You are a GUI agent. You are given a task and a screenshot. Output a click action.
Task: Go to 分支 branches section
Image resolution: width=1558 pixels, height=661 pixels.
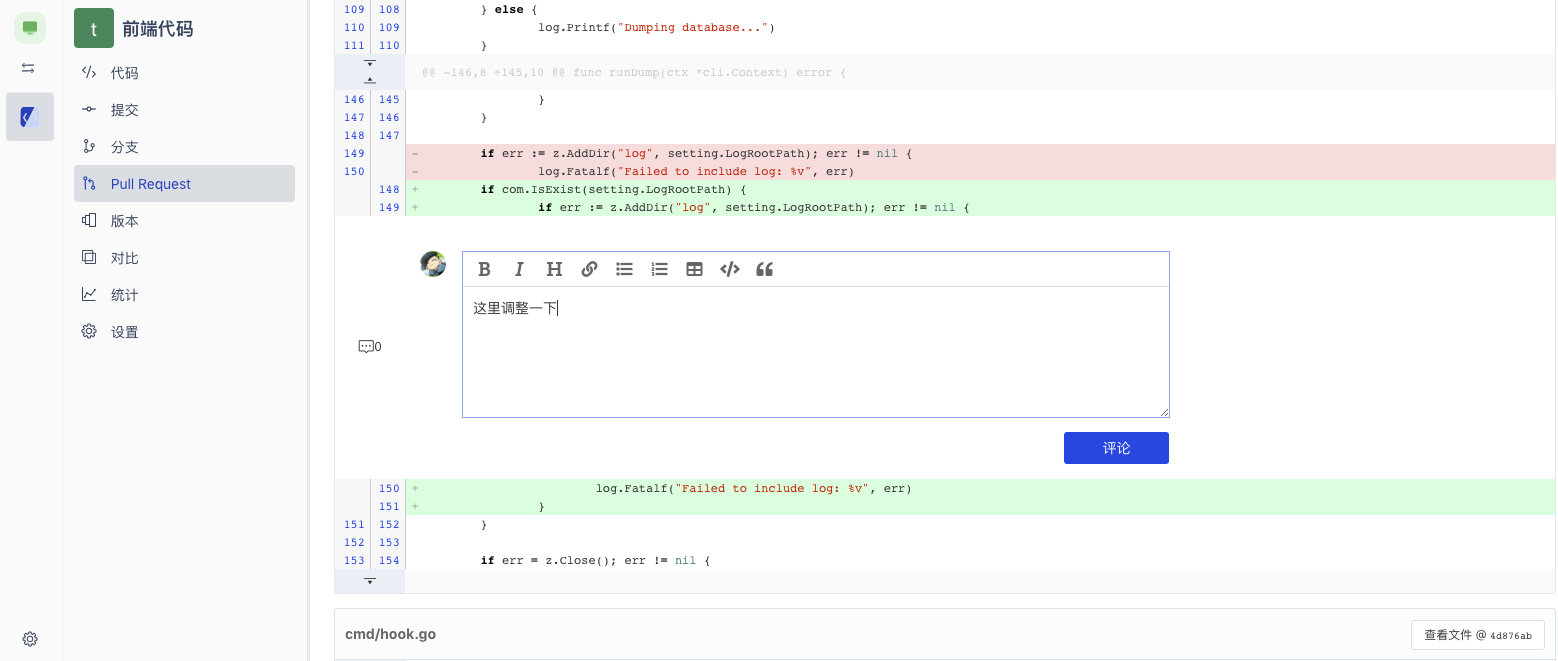coord(124,147)
